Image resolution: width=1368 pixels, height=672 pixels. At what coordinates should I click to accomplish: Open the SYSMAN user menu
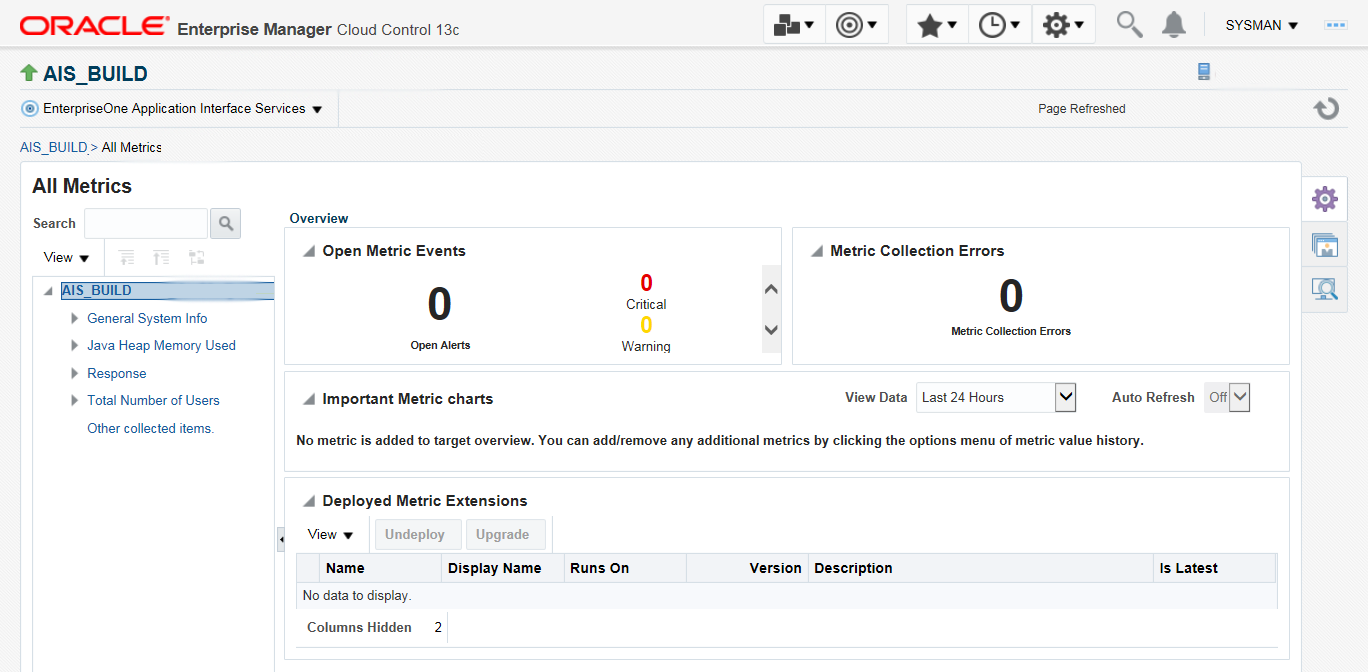(x=1261, y=25)
